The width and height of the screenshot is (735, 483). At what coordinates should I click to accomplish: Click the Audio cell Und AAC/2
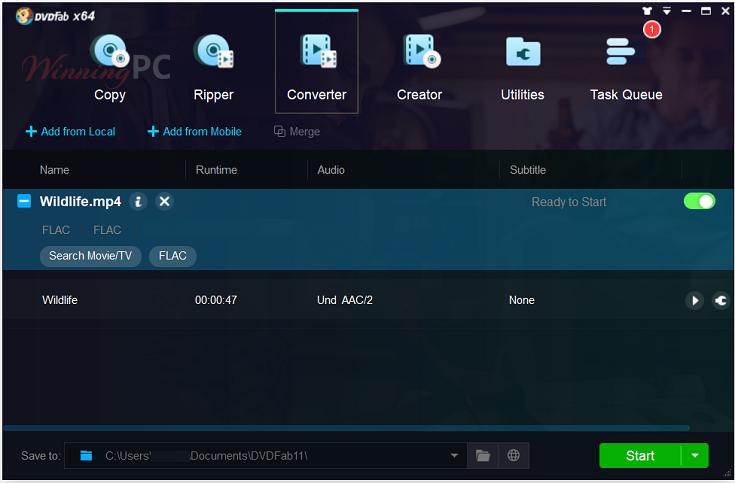(345, 300)
